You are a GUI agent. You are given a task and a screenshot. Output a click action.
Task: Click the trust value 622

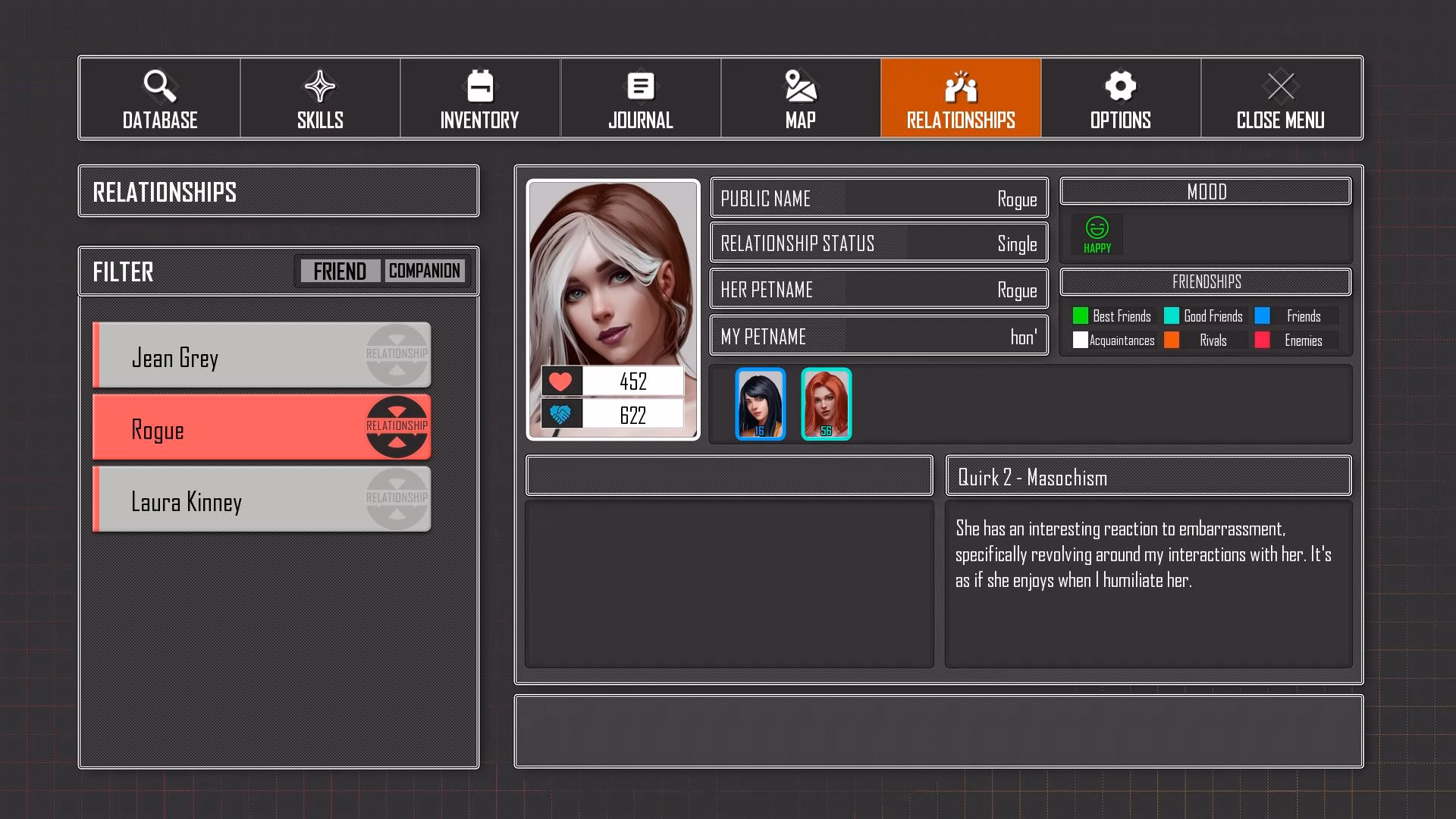pyautogui.click(x=633, y=415)
